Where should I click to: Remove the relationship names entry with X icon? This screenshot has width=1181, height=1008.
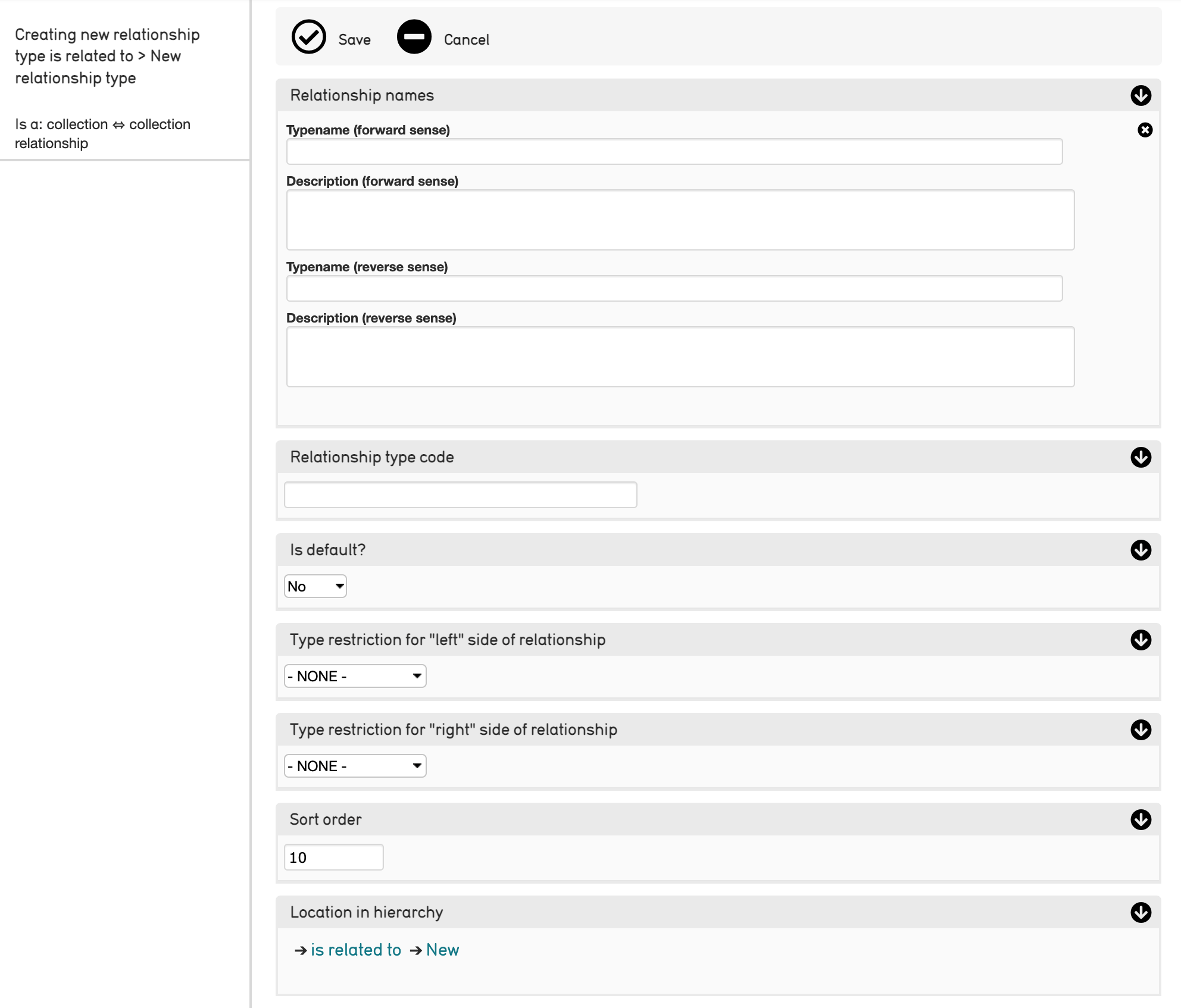tap(1145, 130)
